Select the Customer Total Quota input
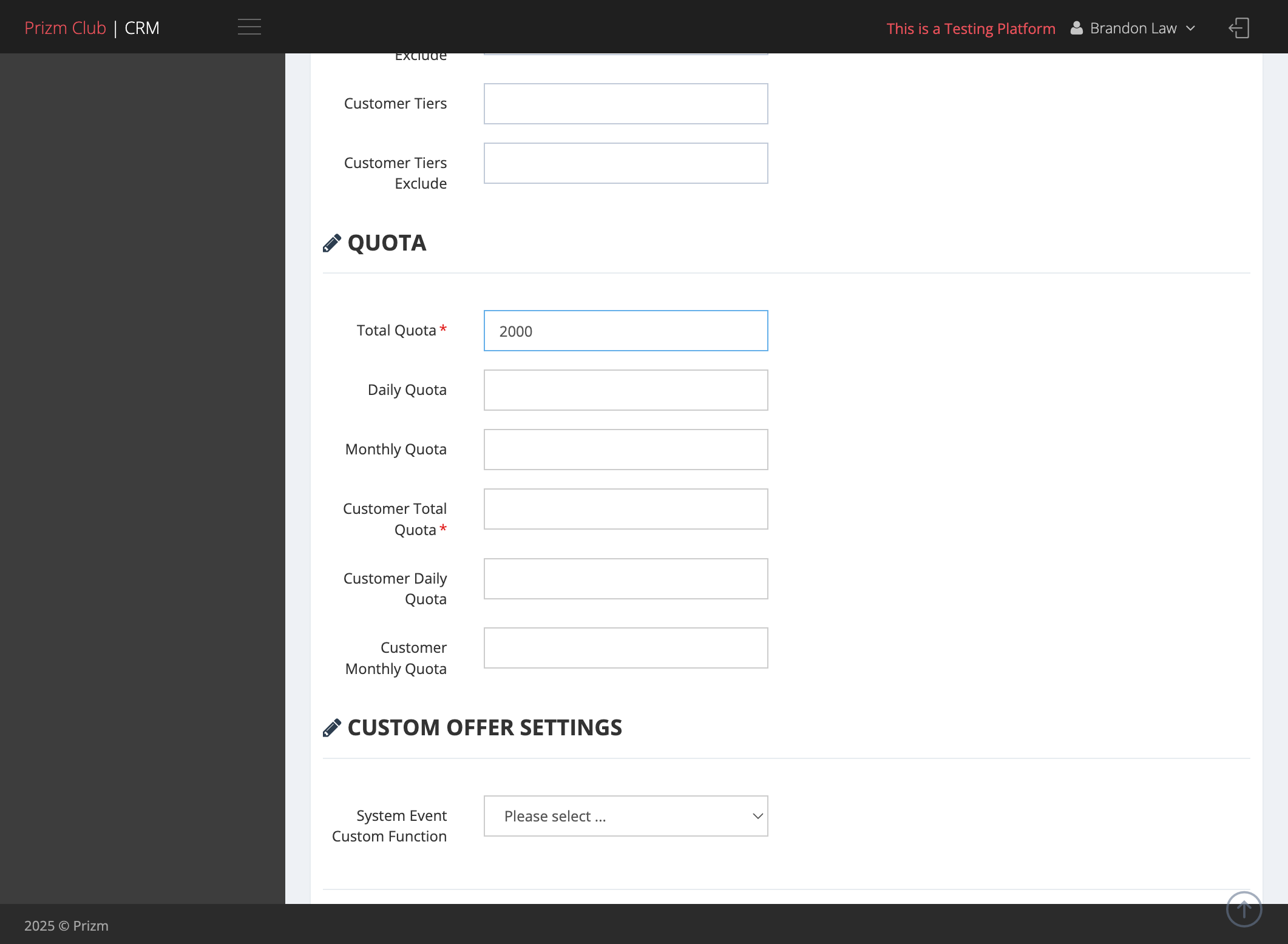The image size is (1288, 944). 626,509
